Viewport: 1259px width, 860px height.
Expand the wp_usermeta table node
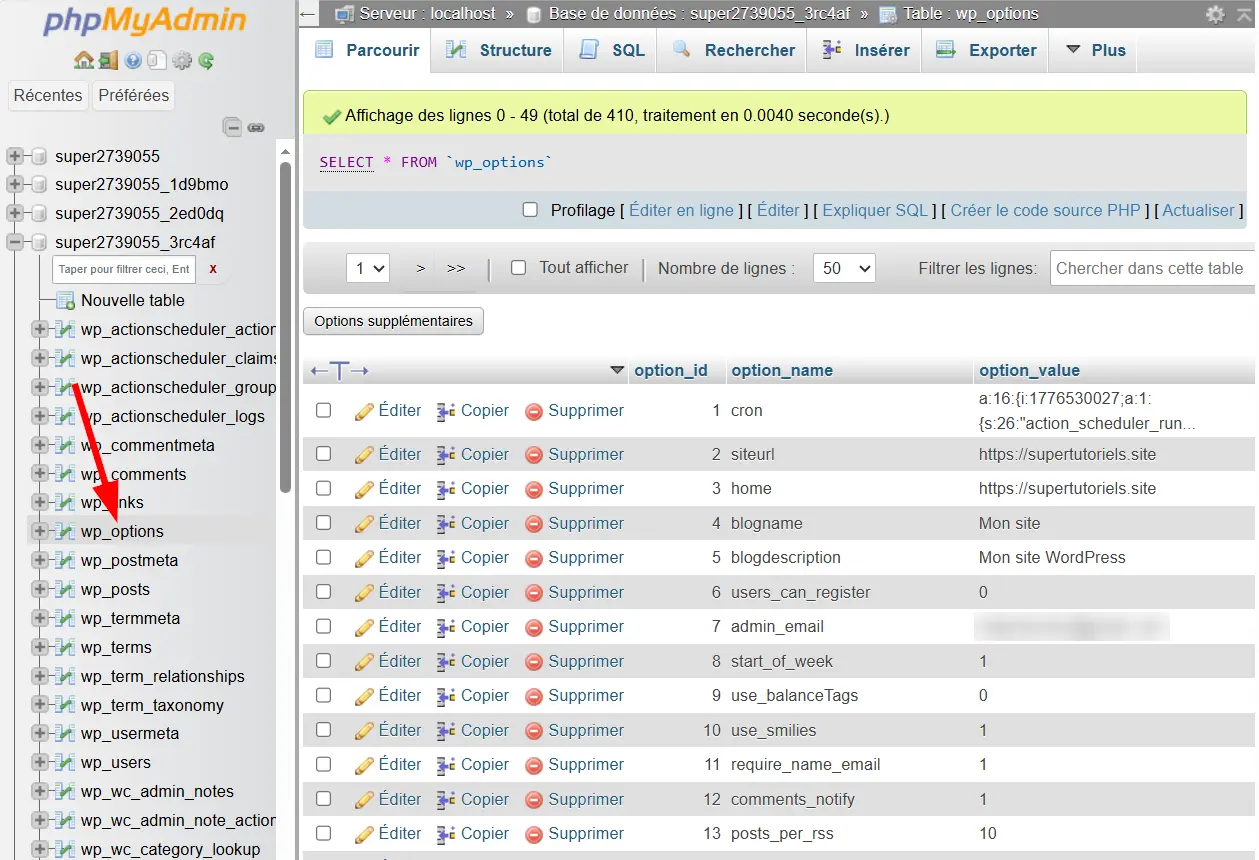(x=40, y=733)
